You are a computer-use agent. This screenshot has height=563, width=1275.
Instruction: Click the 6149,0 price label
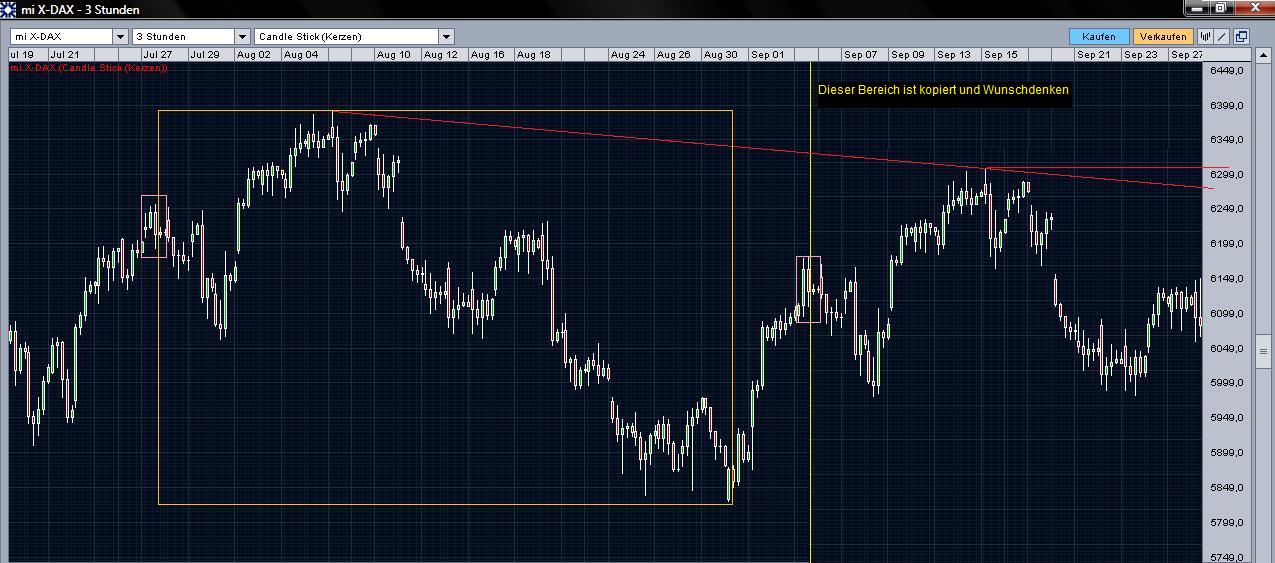(x=1226, y=279)
